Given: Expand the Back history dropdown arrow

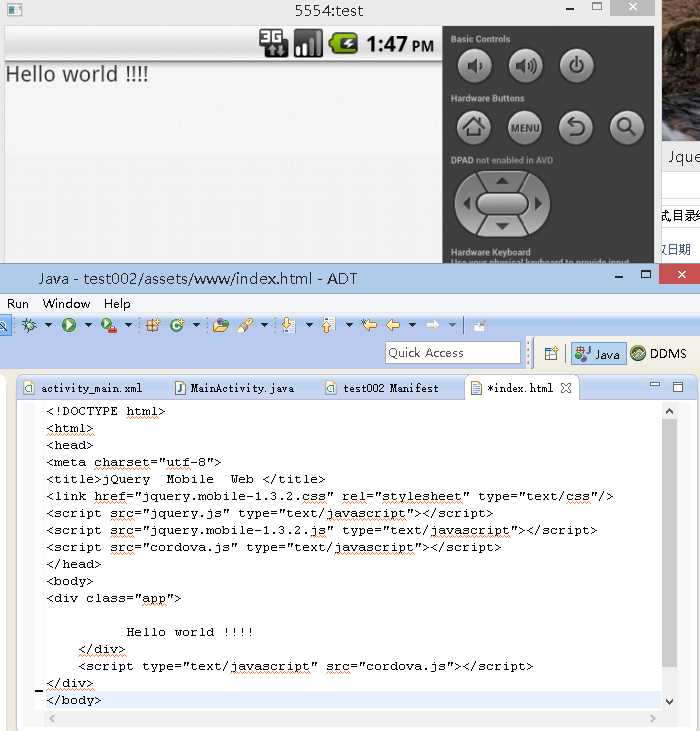Looking at the screenshot, I should click(412, 325).
